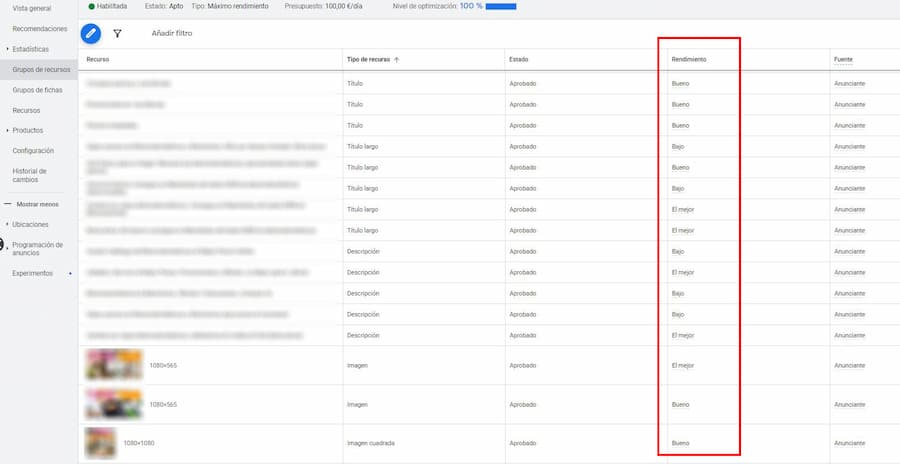Click the Rendimiento column header
900x464 pixels.
[x=687, y=60]
